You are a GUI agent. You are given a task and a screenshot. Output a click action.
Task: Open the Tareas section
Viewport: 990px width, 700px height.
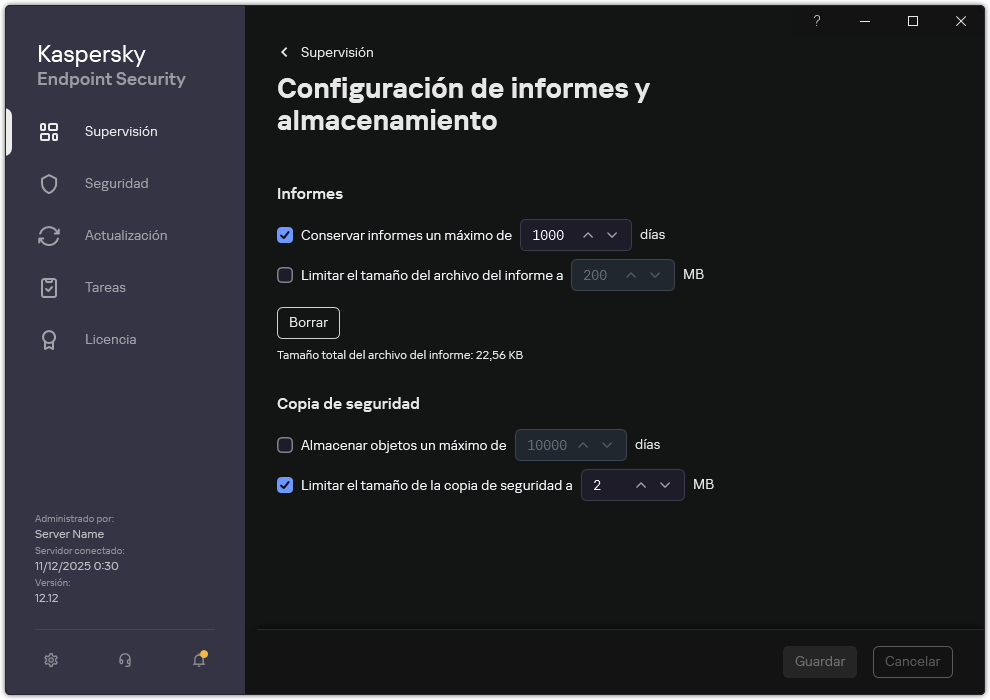pos(105,287)
